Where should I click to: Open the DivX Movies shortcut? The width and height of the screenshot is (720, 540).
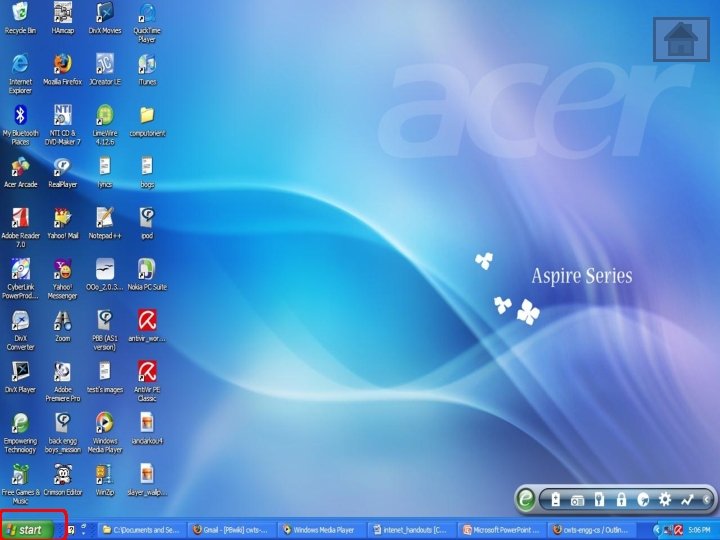click(x=105, y=12)
